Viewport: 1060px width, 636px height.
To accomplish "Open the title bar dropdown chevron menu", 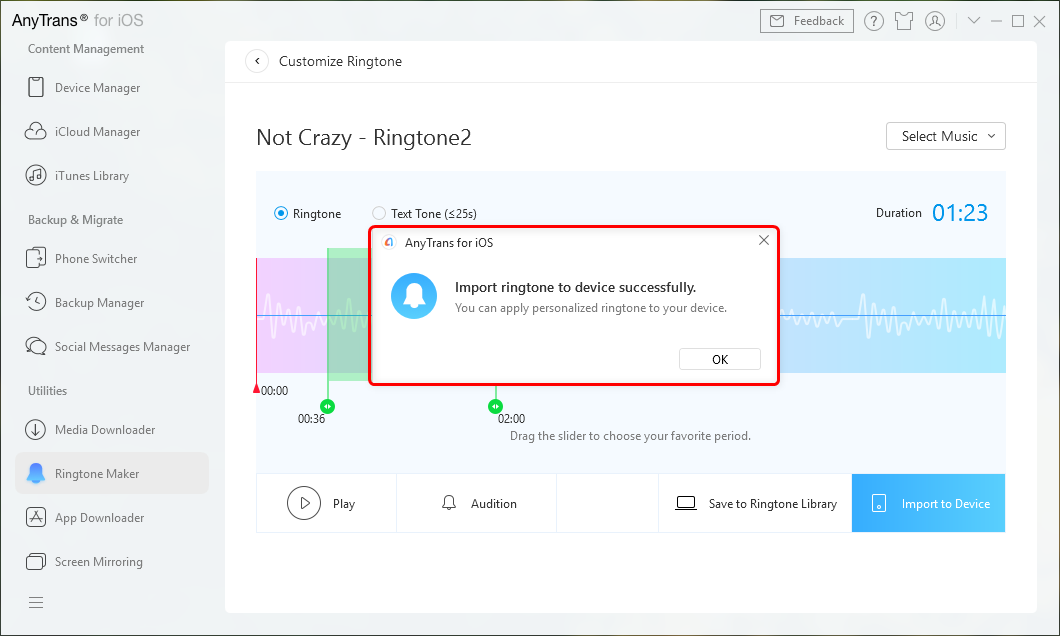I will pyautogui.click(x=975, y=21).
